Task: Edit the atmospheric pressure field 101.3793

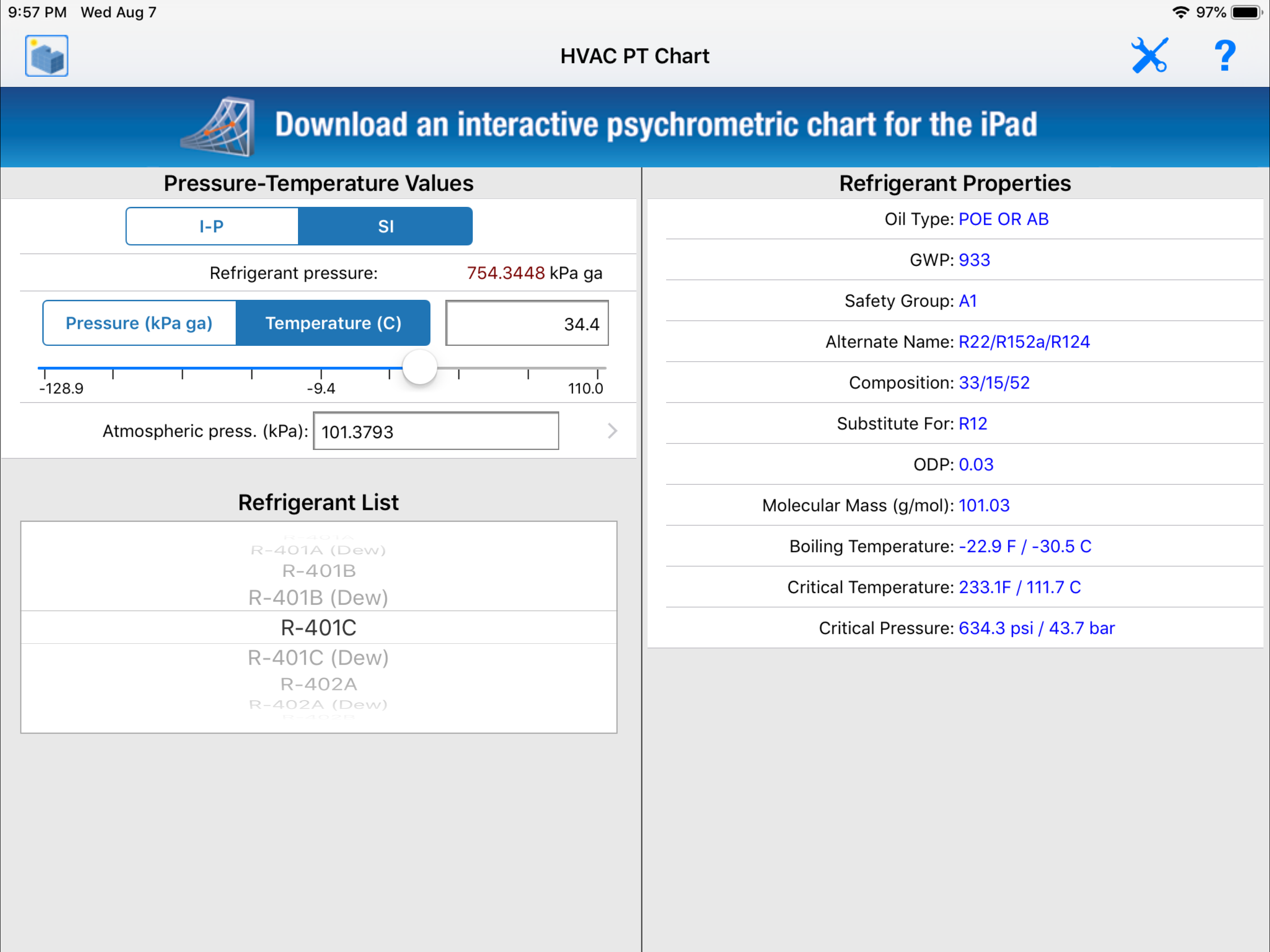Action: point(435,431)
